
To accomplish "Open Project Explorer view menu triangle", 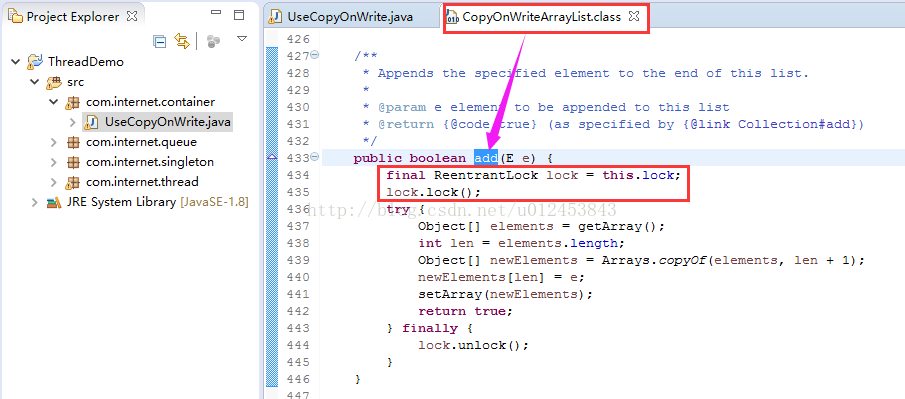I will click(242, 39).
